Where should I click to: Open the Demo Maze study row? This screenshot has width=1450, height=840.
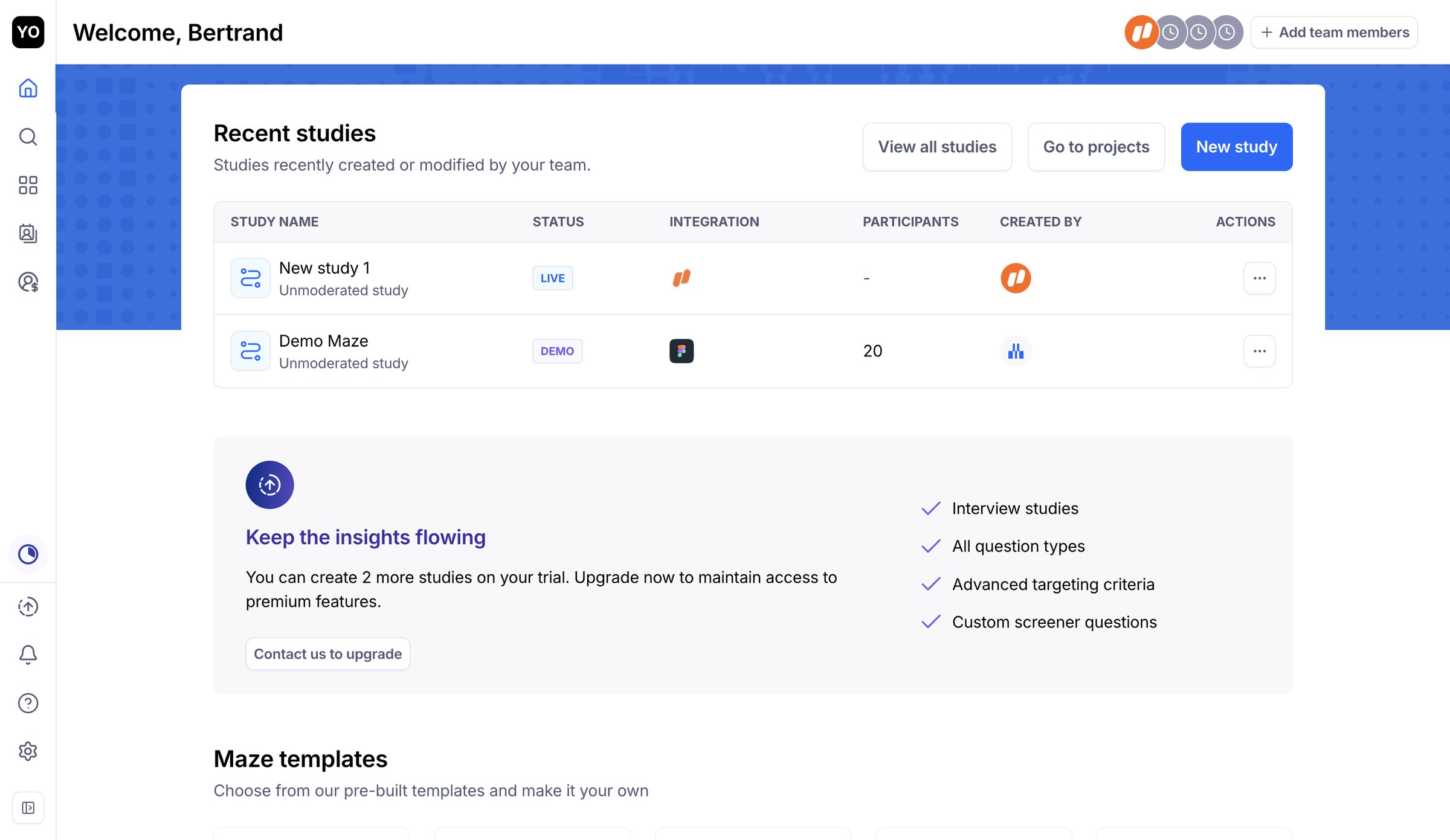tap(753, 351)
